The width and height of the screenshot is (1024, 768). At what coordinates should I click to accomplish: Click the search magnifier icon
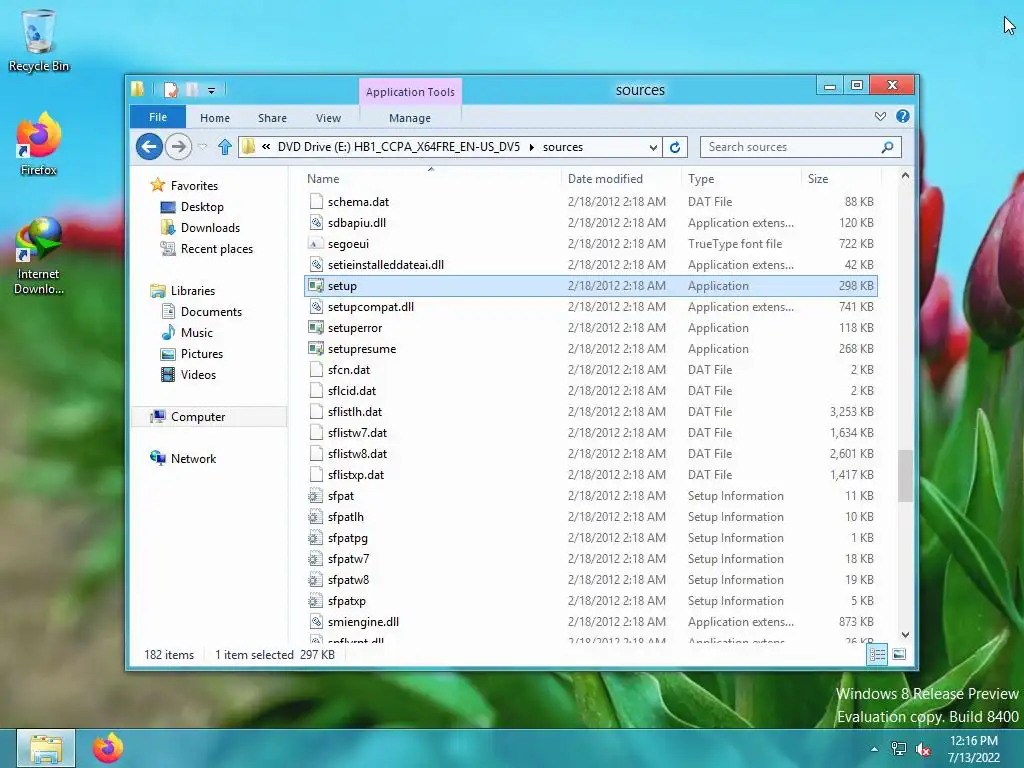[x=887, y=147]
